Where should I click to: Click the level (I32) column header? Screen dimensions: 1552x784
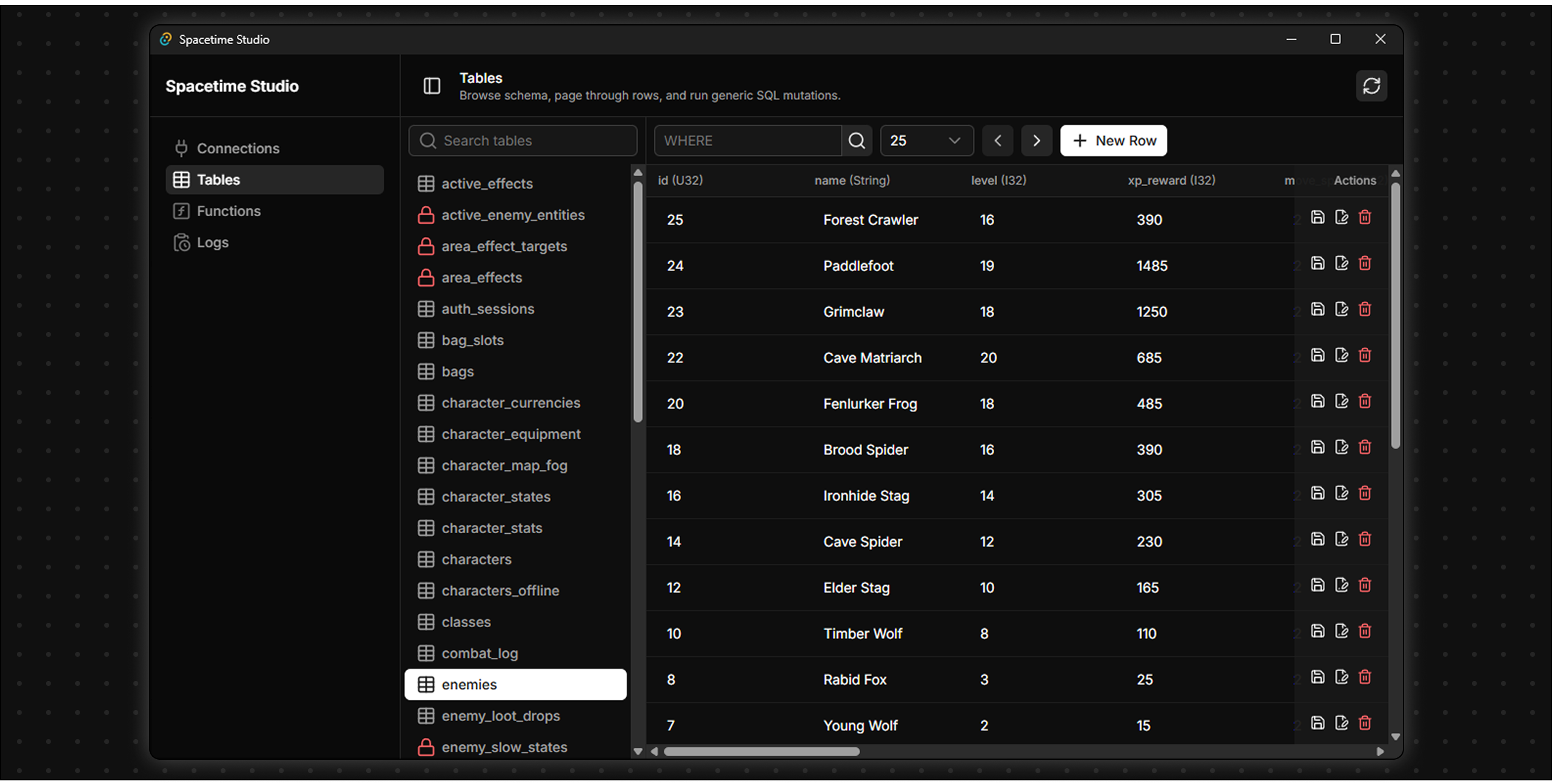tap(998, 180)
